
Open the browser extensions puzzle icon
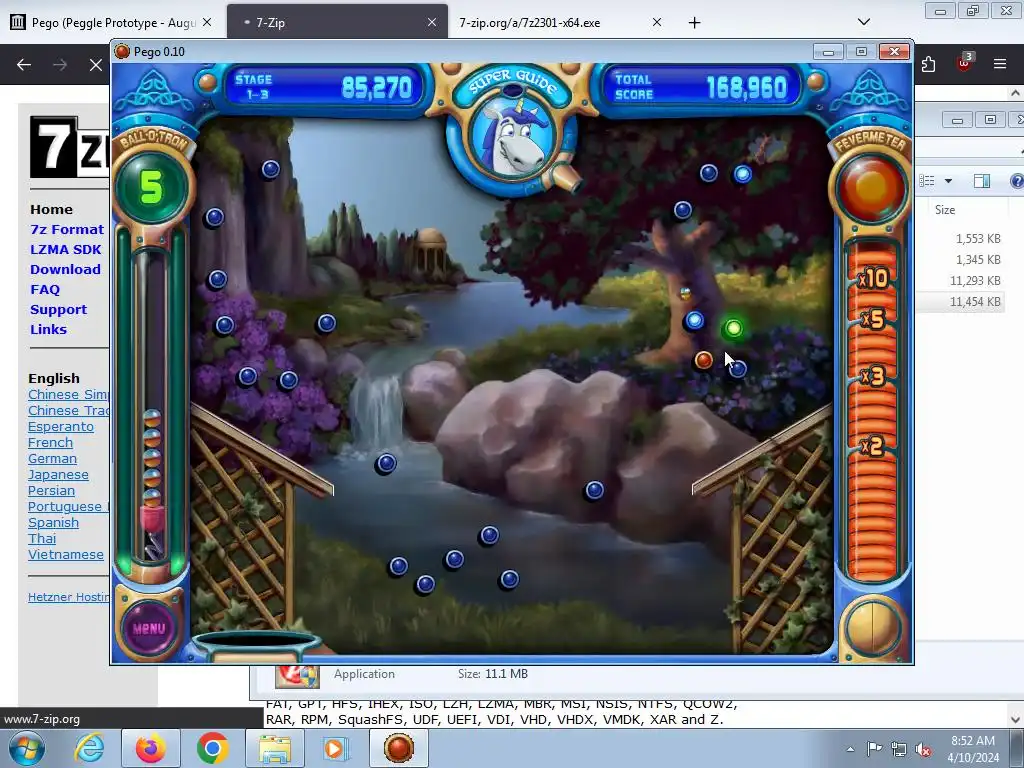tap(929, 64)
